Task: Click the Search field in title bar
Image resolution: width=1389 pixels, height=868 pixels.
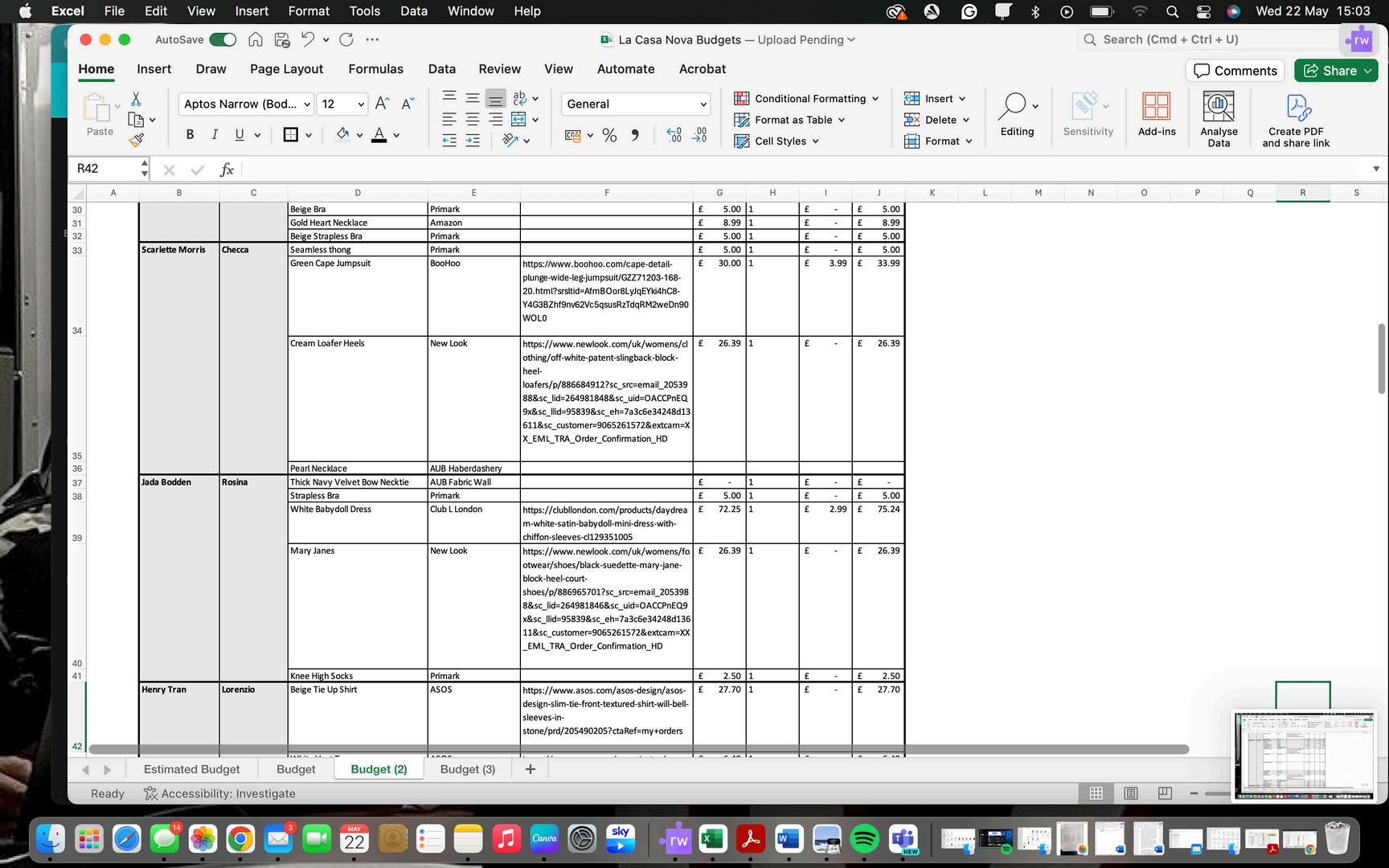Action: click(x=1209, y=39)
